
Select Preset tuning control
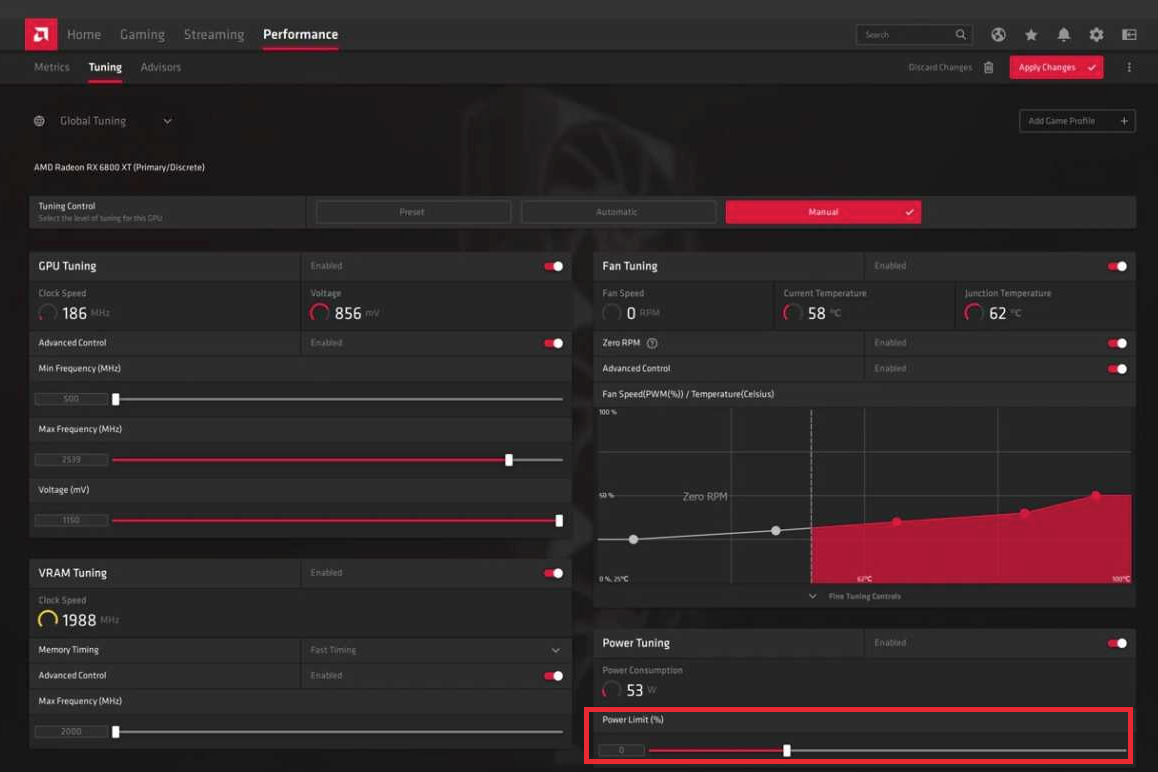(413, 212)
